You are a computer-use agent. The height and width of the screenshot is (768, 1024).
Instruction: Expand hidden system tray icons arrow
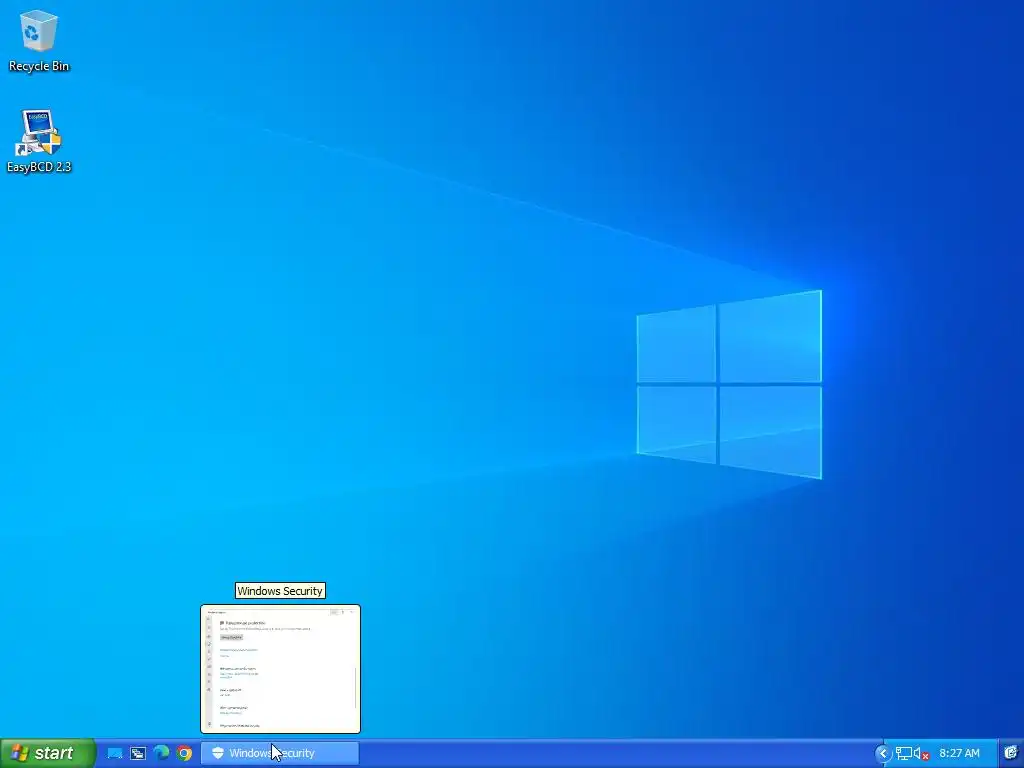click(x=883, y=754)
